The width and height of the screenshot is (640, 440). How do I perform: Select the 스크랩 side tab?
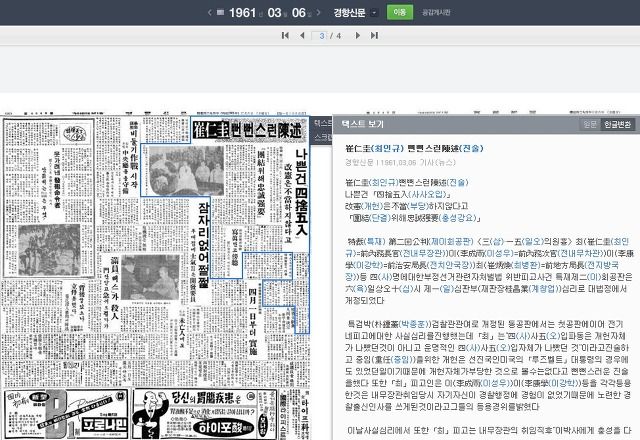pos(322,137)
